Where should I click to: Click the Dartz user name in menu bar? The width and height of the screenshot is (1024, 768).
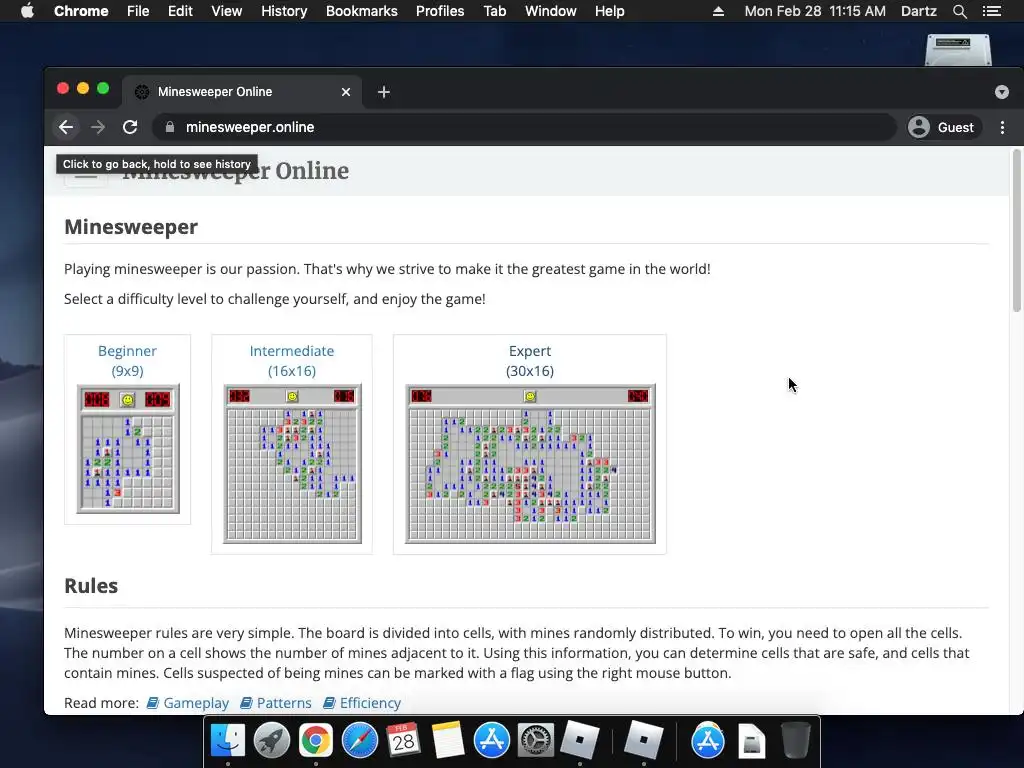coord(919,11)
